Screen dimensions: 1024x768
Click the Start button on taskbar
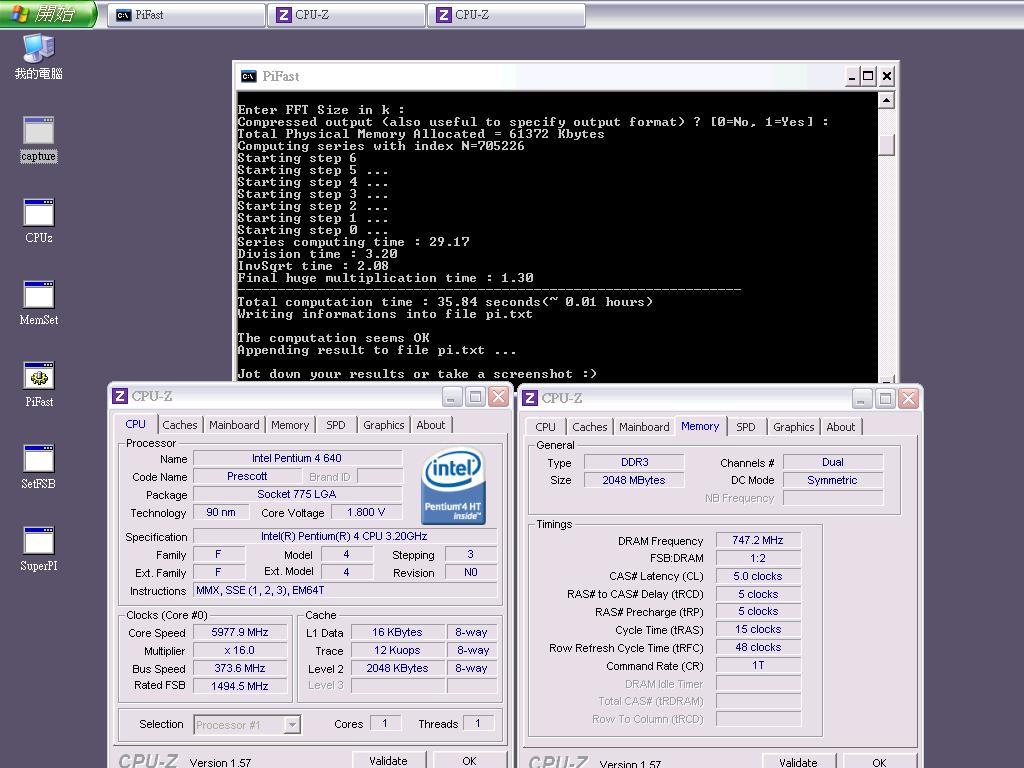click(48, 14)
